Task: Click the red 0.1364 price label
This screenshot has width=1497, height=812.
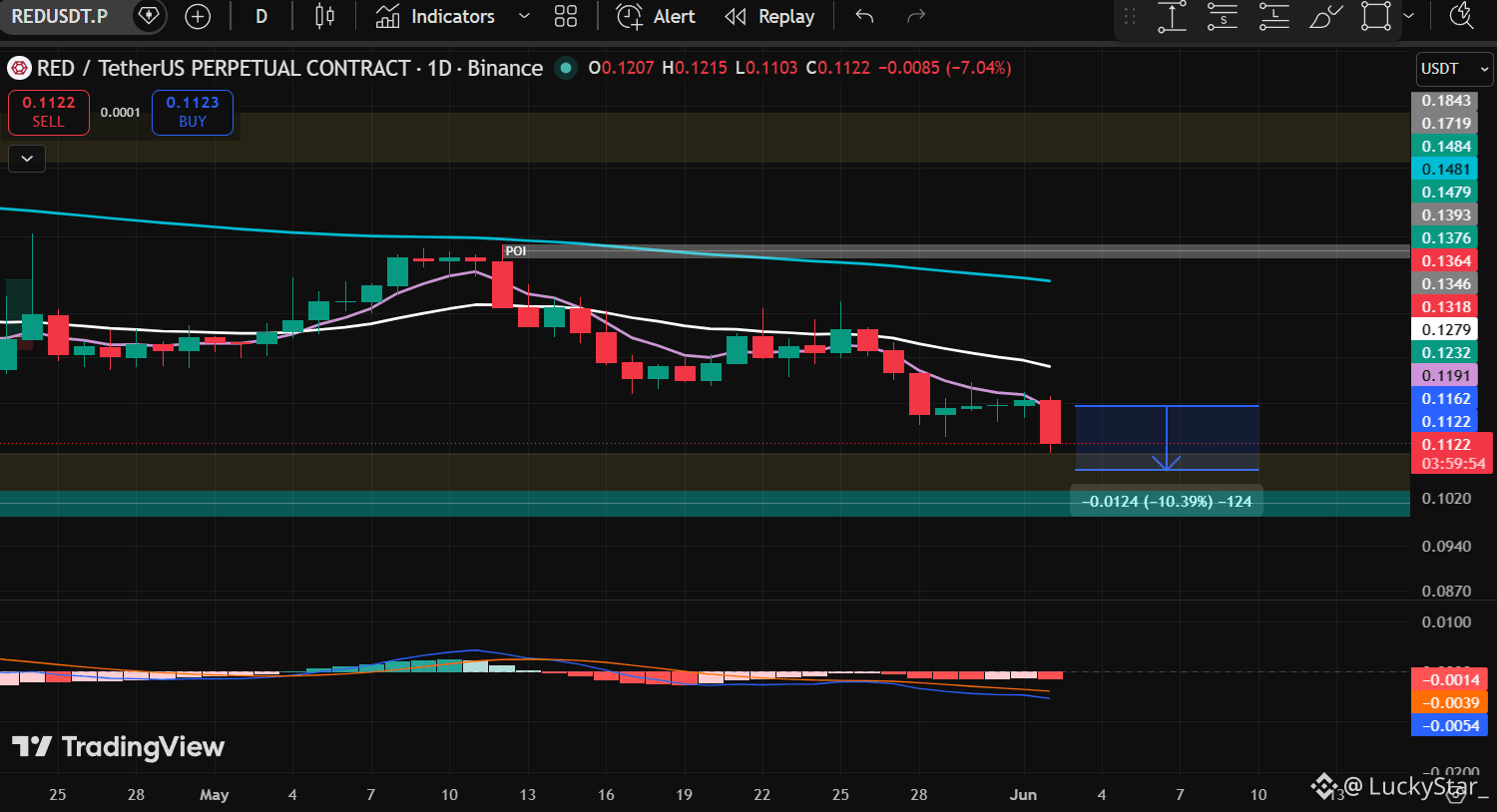Action: point(1446,261)
